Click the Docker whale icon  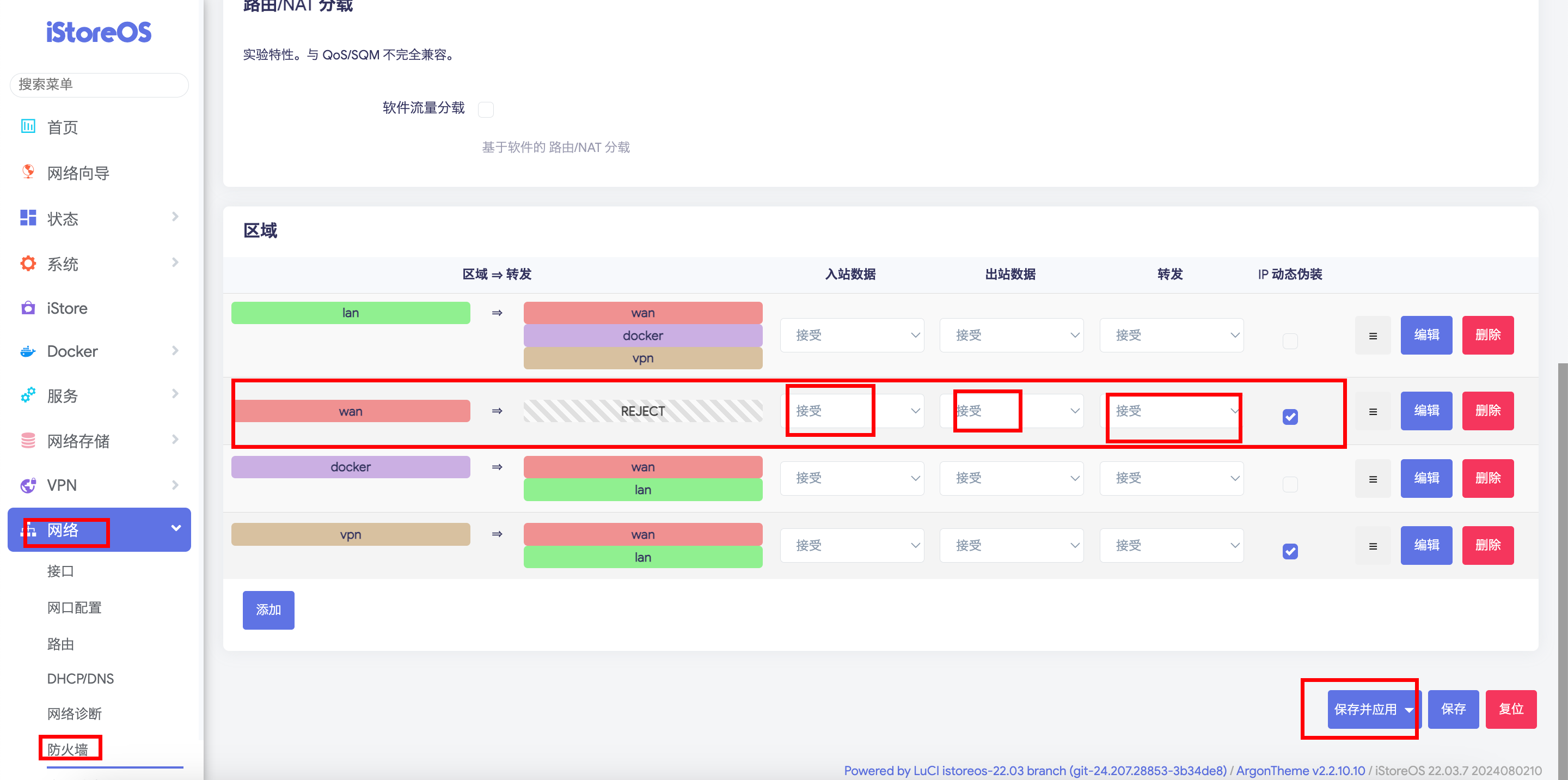coord(28,351)
